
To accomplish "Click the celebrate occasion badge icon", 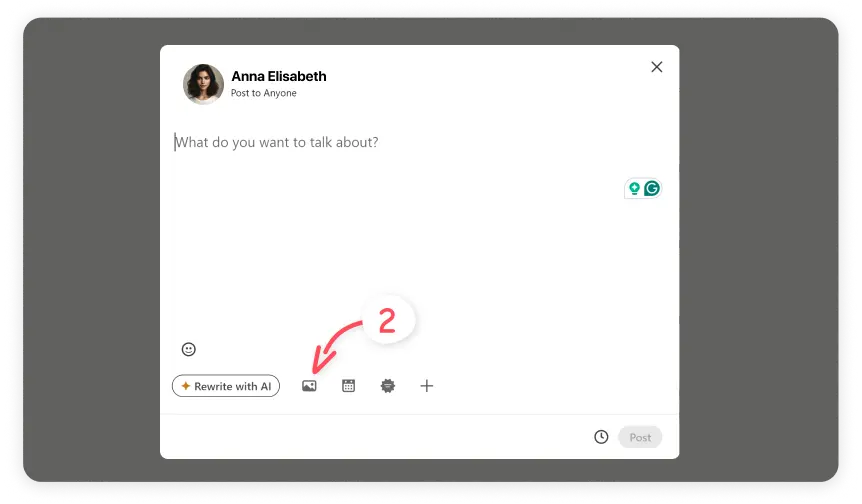I will 388,386.
